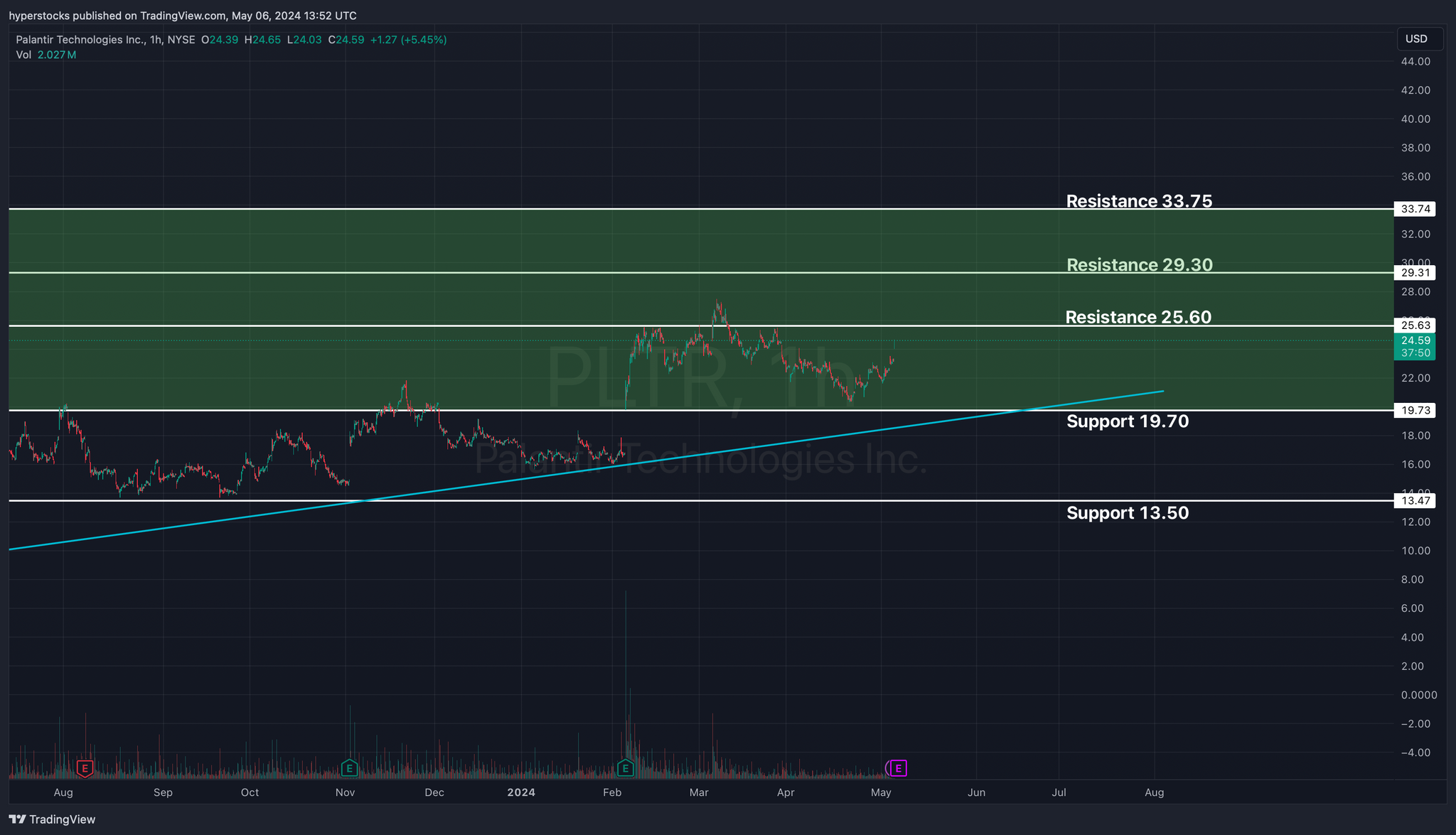
Task: Click the 33.74 price axis tag
Action: coord(1415,209)
